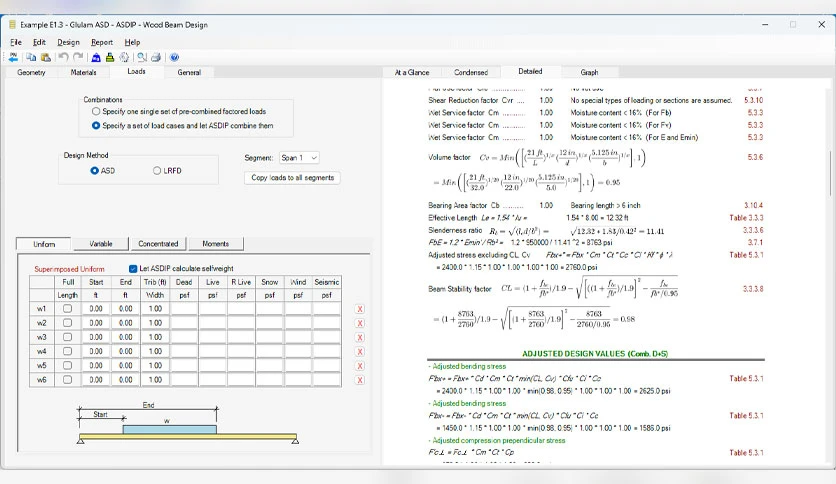Click the 'Table 3.3.3' reference

click(x=746, y=218)
